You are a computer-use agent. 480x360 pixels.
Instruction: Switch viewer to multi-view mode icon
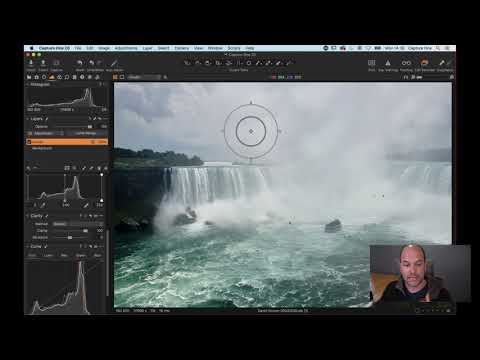[x=115, y=77]
